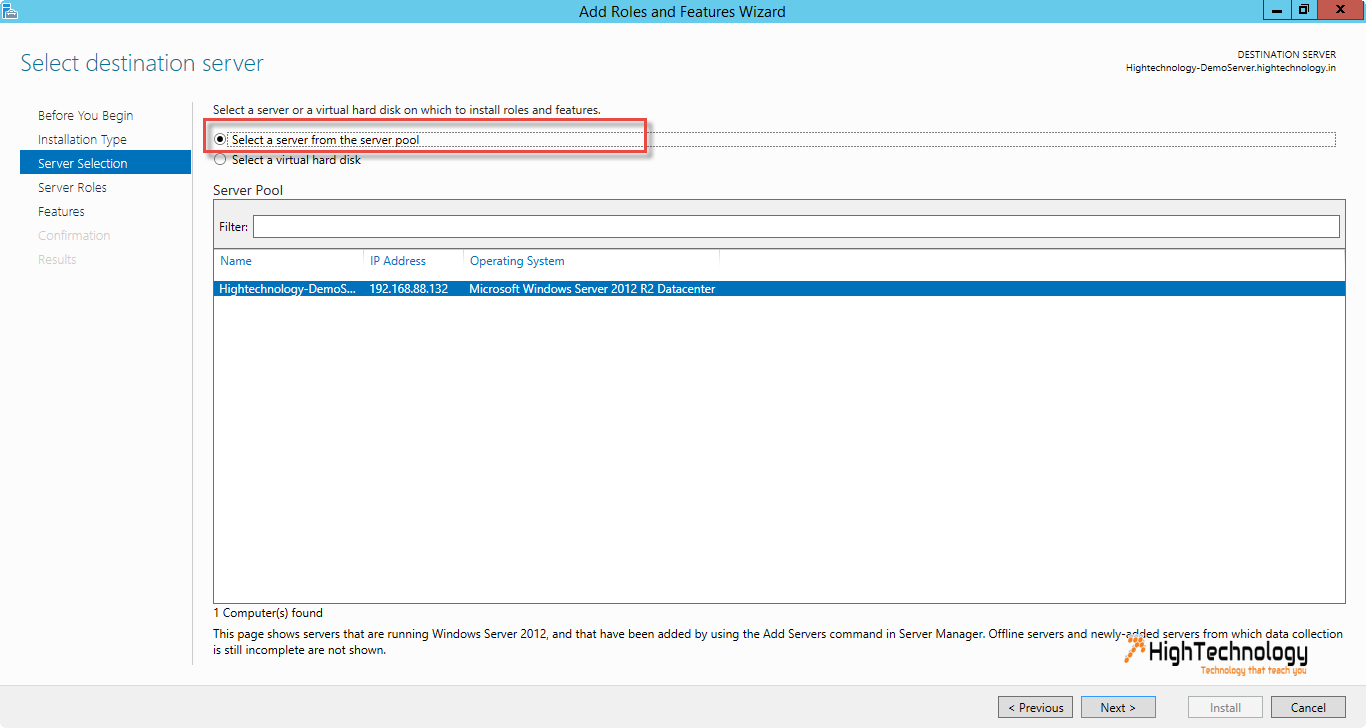Minimize the wizard window
The width and height of the screenshot is (1366, 728).
tap(1277, 10)
